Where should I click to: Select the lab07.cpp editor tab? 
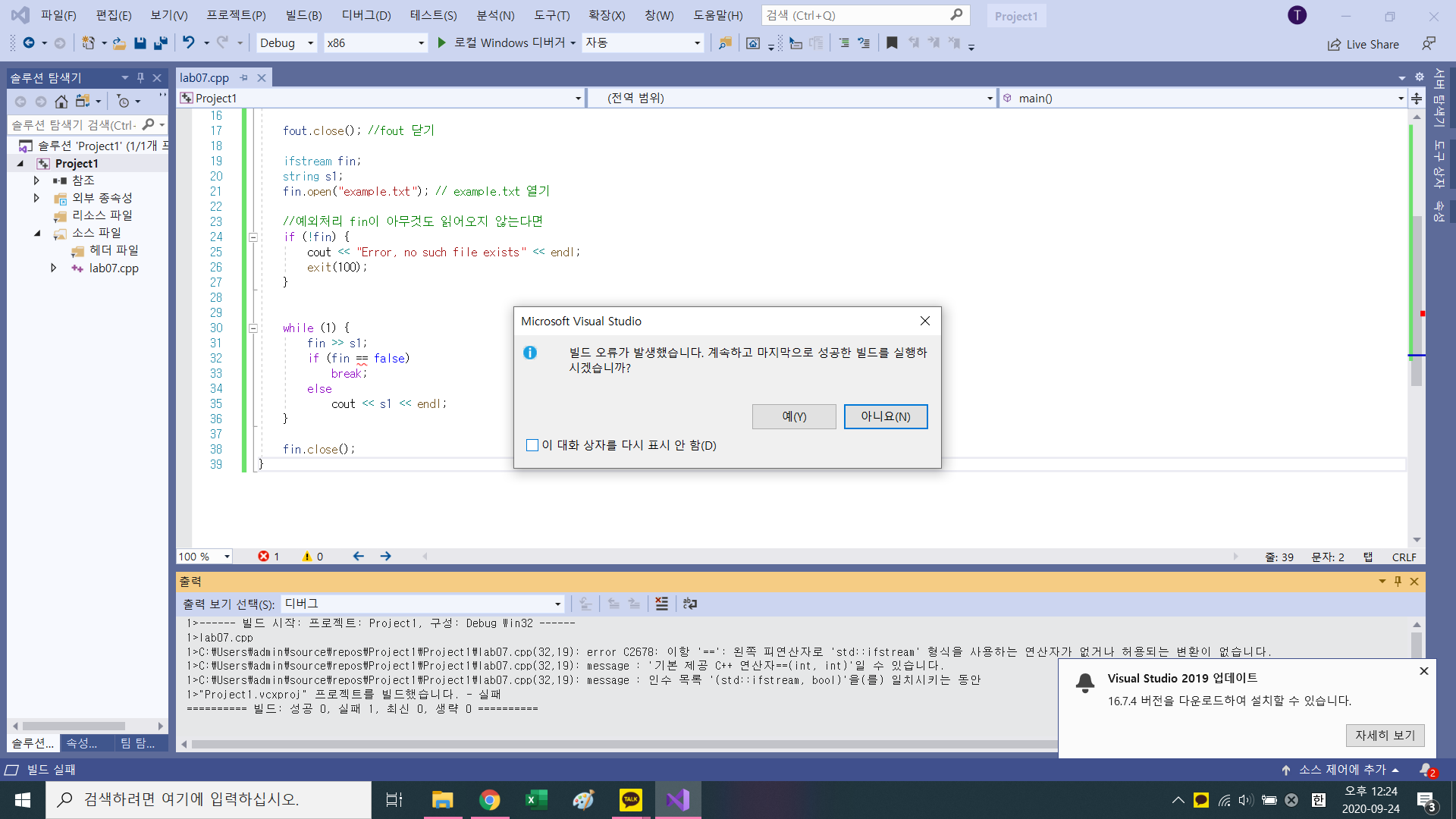pos(205,77)
